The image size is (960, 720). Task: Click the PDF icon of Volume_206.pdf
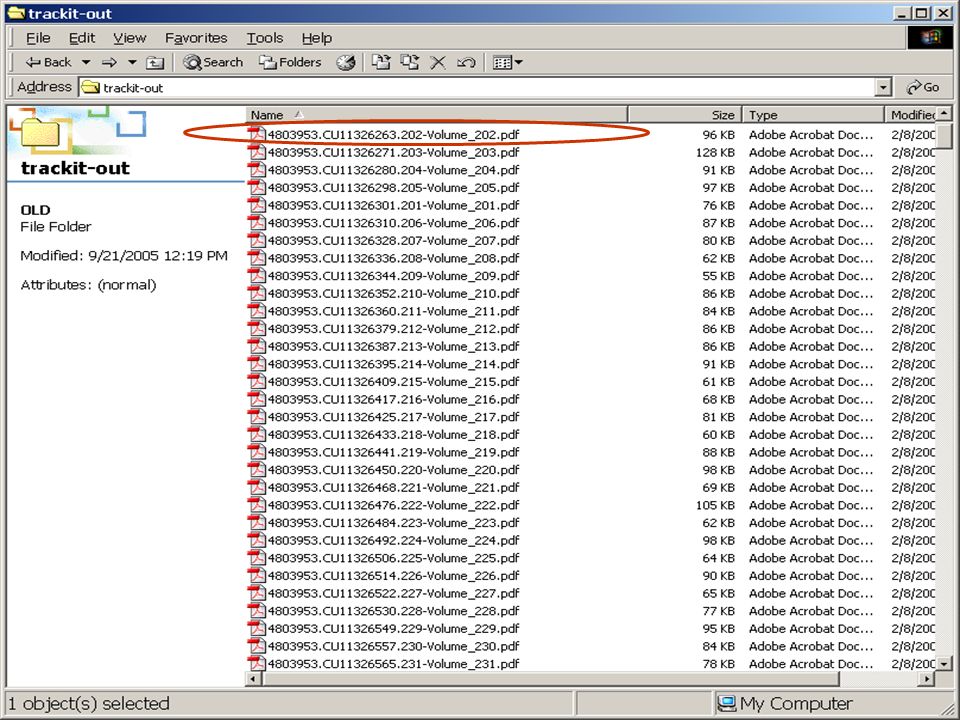click(257, 223)
